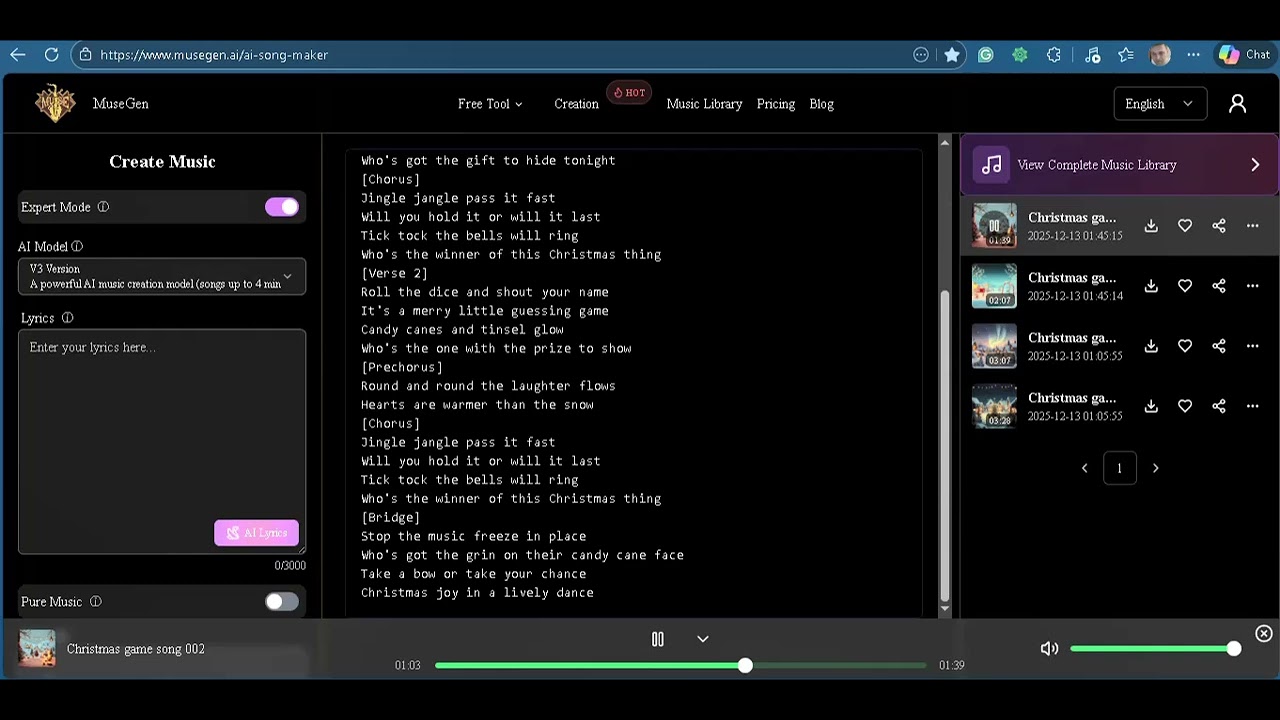Download the song dated 2025-12-13 01:45:15
Viewport: 1280px width, 720px height.
click(1151, 226)
